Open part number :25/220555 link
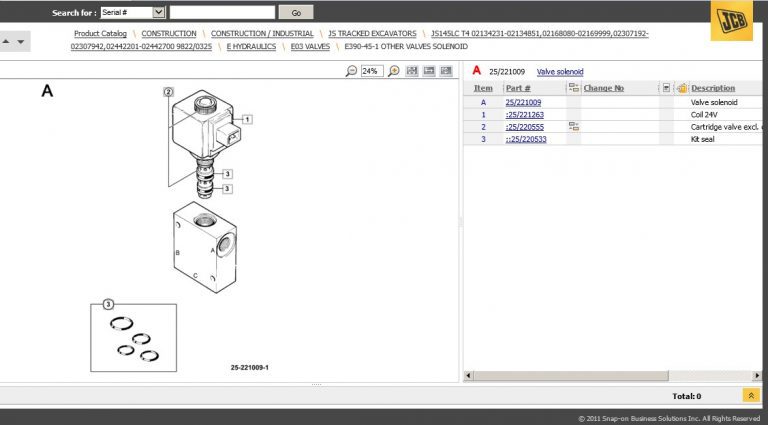 click(525, 127)
